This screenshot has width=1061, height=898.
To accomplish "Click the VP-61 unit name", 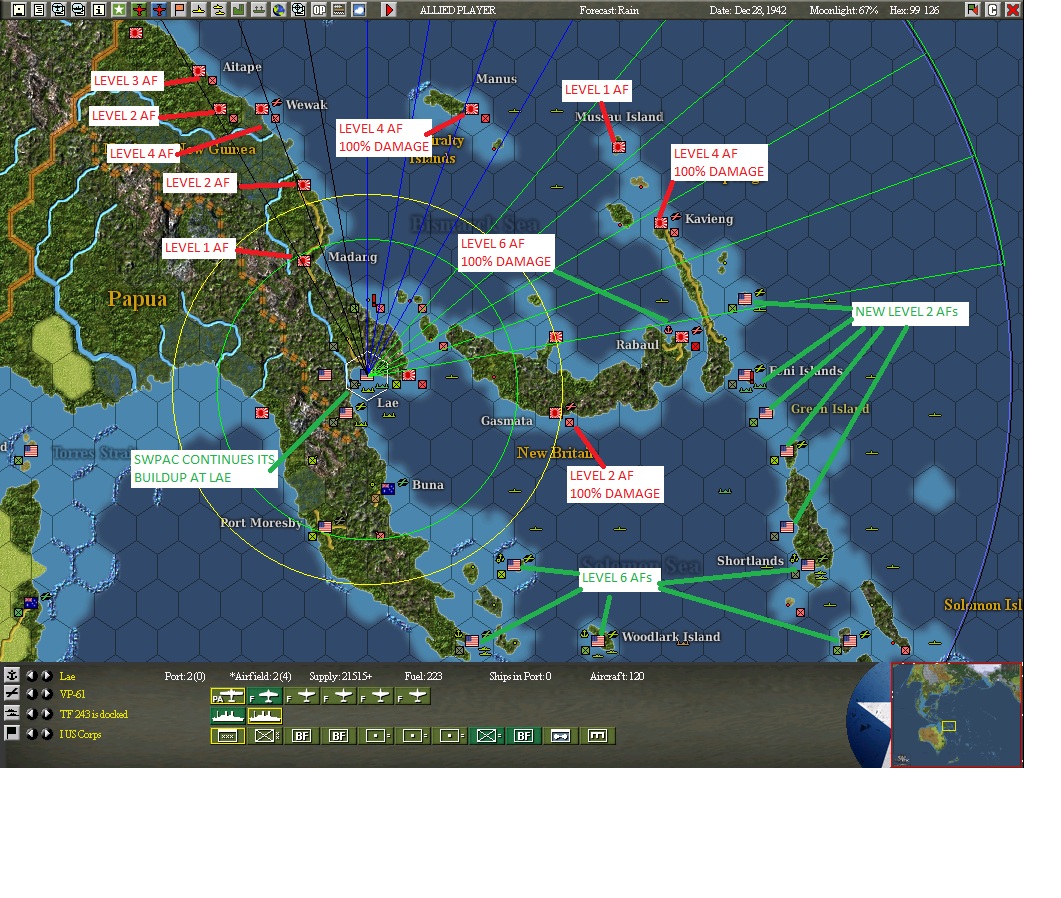I will 72,694.
